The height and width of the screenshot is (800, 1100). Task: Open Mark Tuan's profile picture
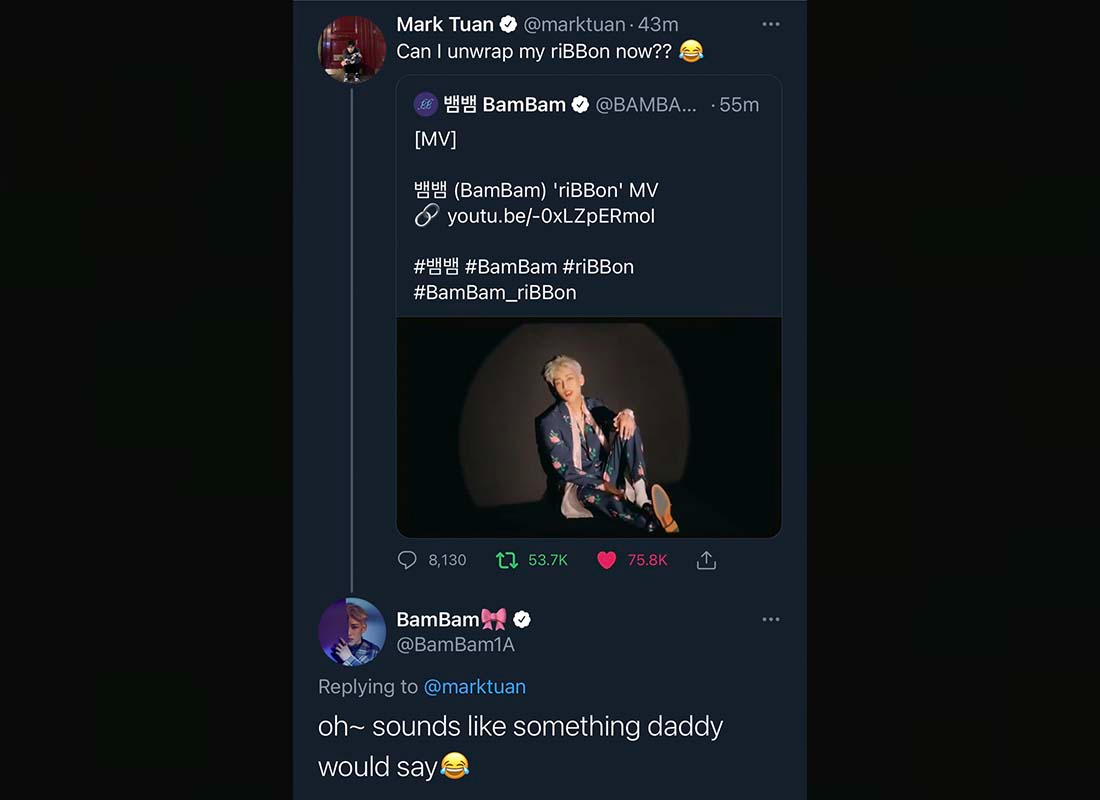[352, 49]
